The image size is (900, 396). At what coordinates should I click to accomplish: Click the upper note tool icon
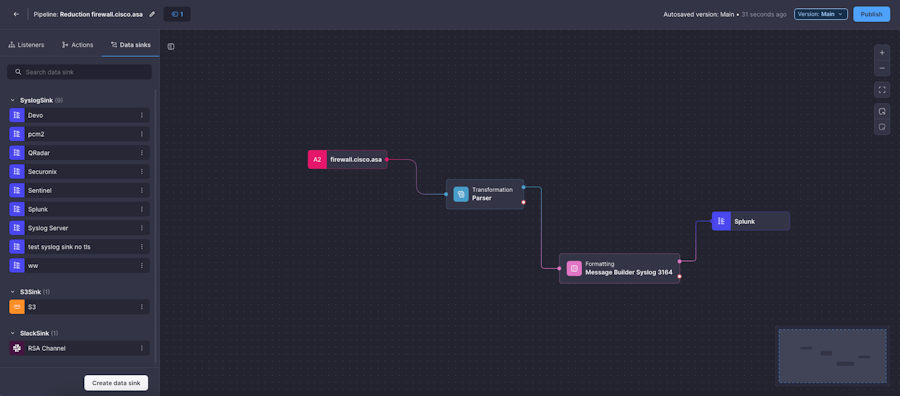[882, 112]
